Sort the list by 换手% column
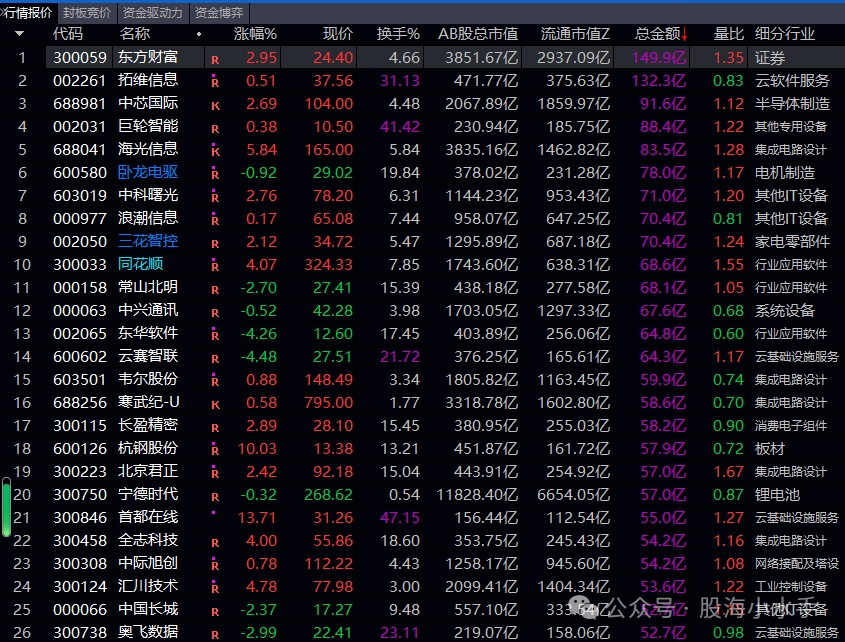The width and height of the screenshot is (845, 642). (398, 34)
